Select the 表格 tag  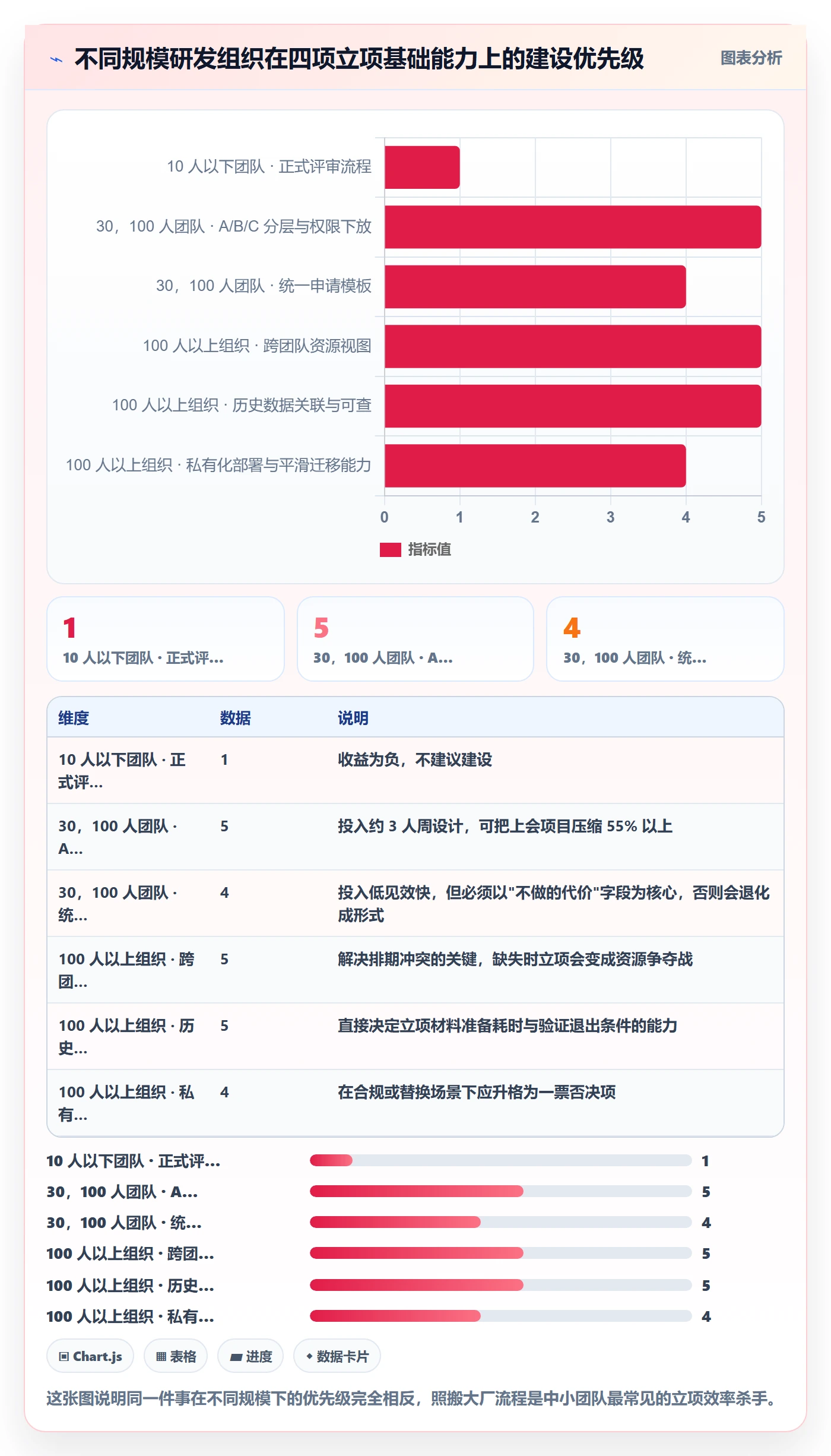pyautogui.click(x=176, y=1356)
